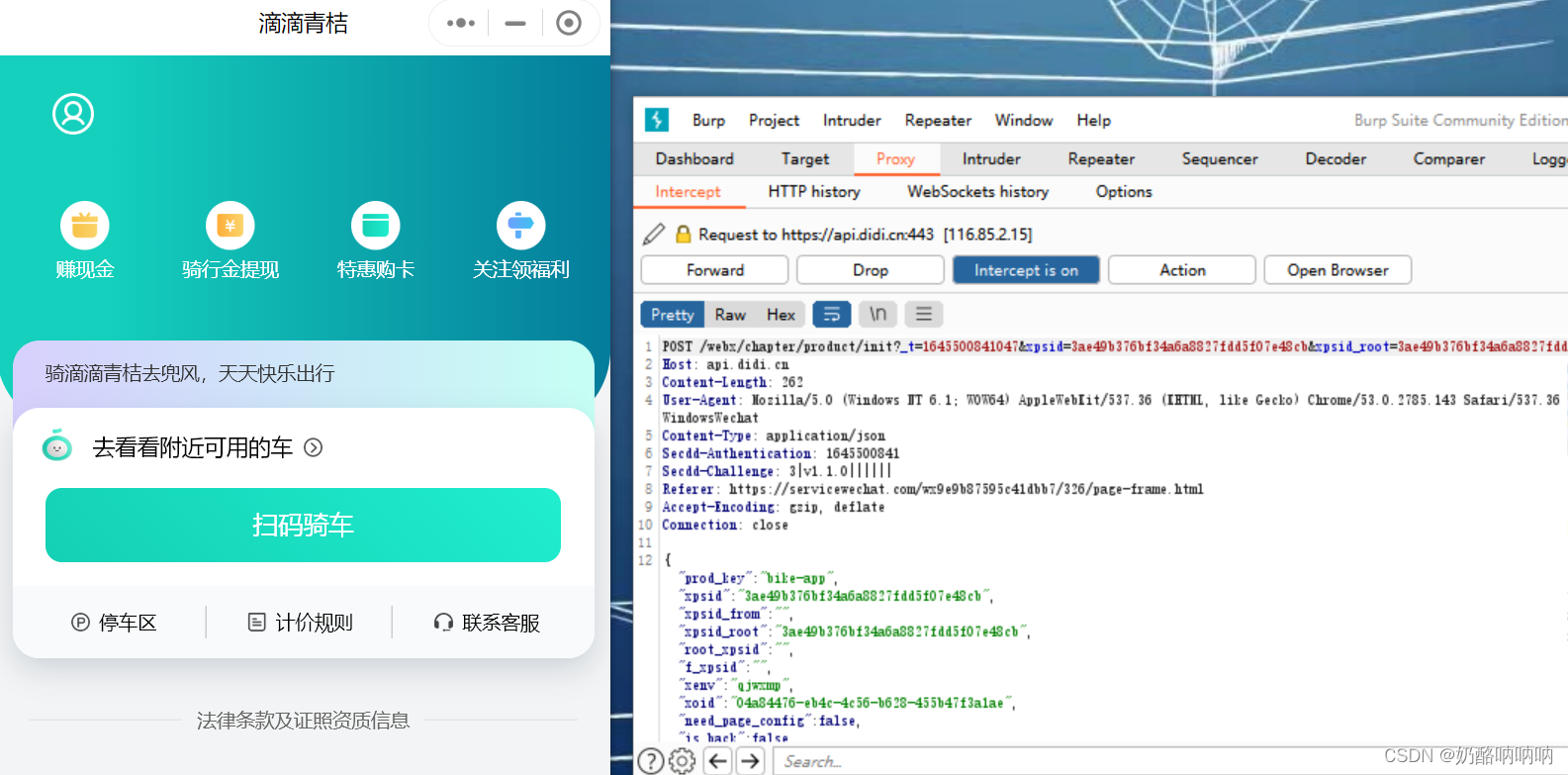Tap the 关注领福利 icon

pyautogui.click(x=521, y=226)
